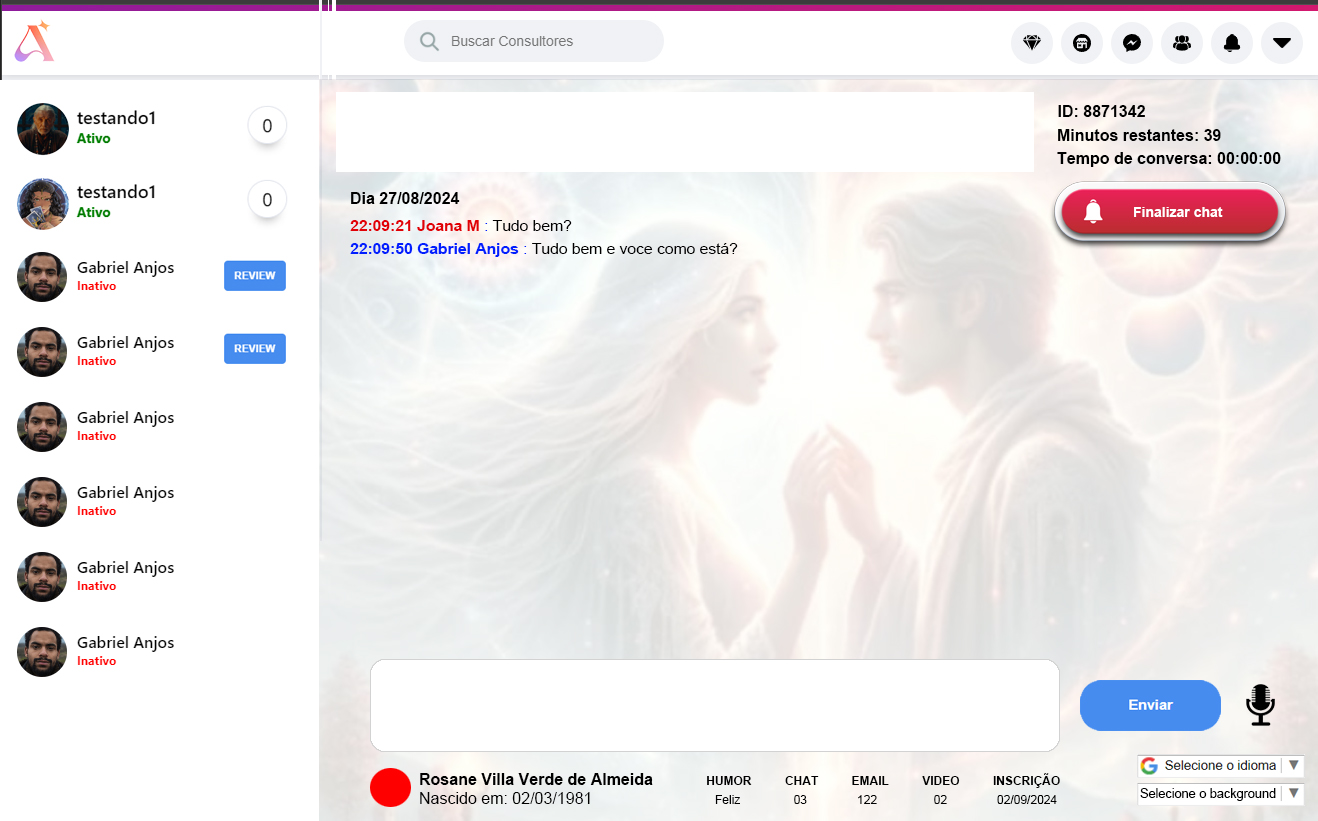Click the first REVIEW button
The image size is (1318, 821).
coord(255,276)
